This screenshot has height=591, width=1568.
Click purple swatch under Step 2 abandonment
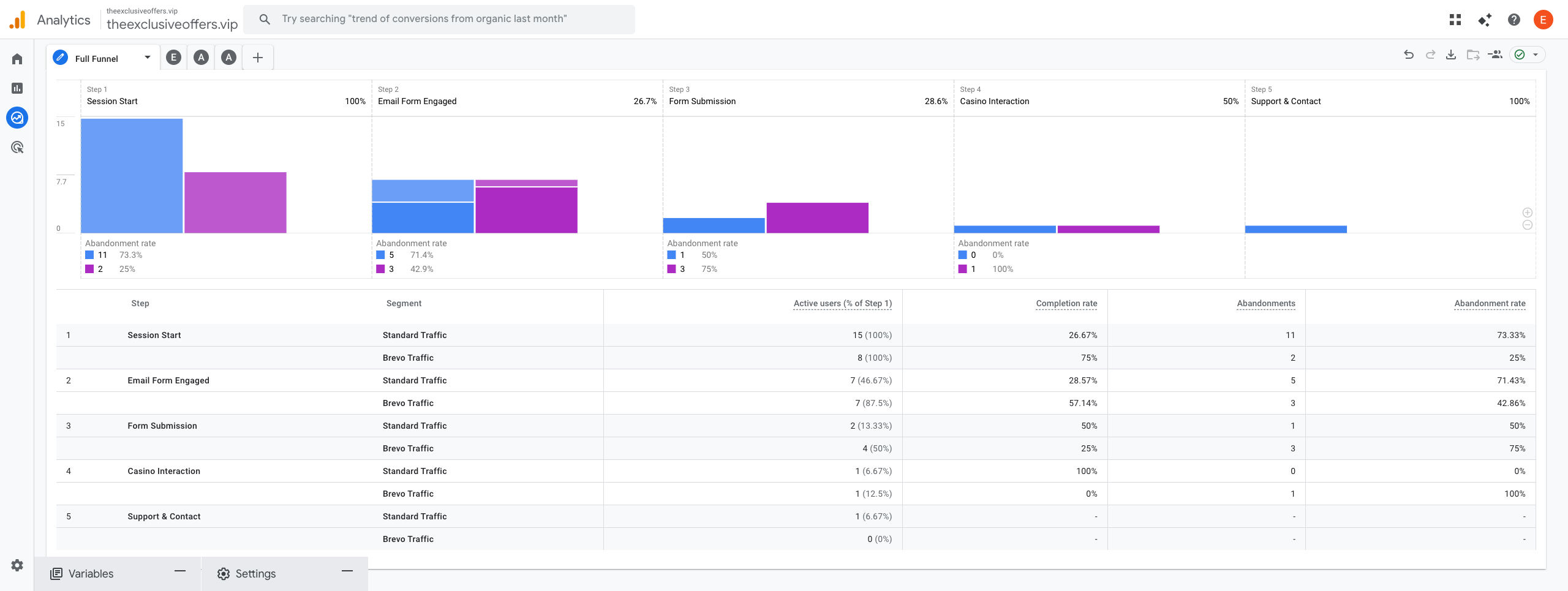pos(380,269)
